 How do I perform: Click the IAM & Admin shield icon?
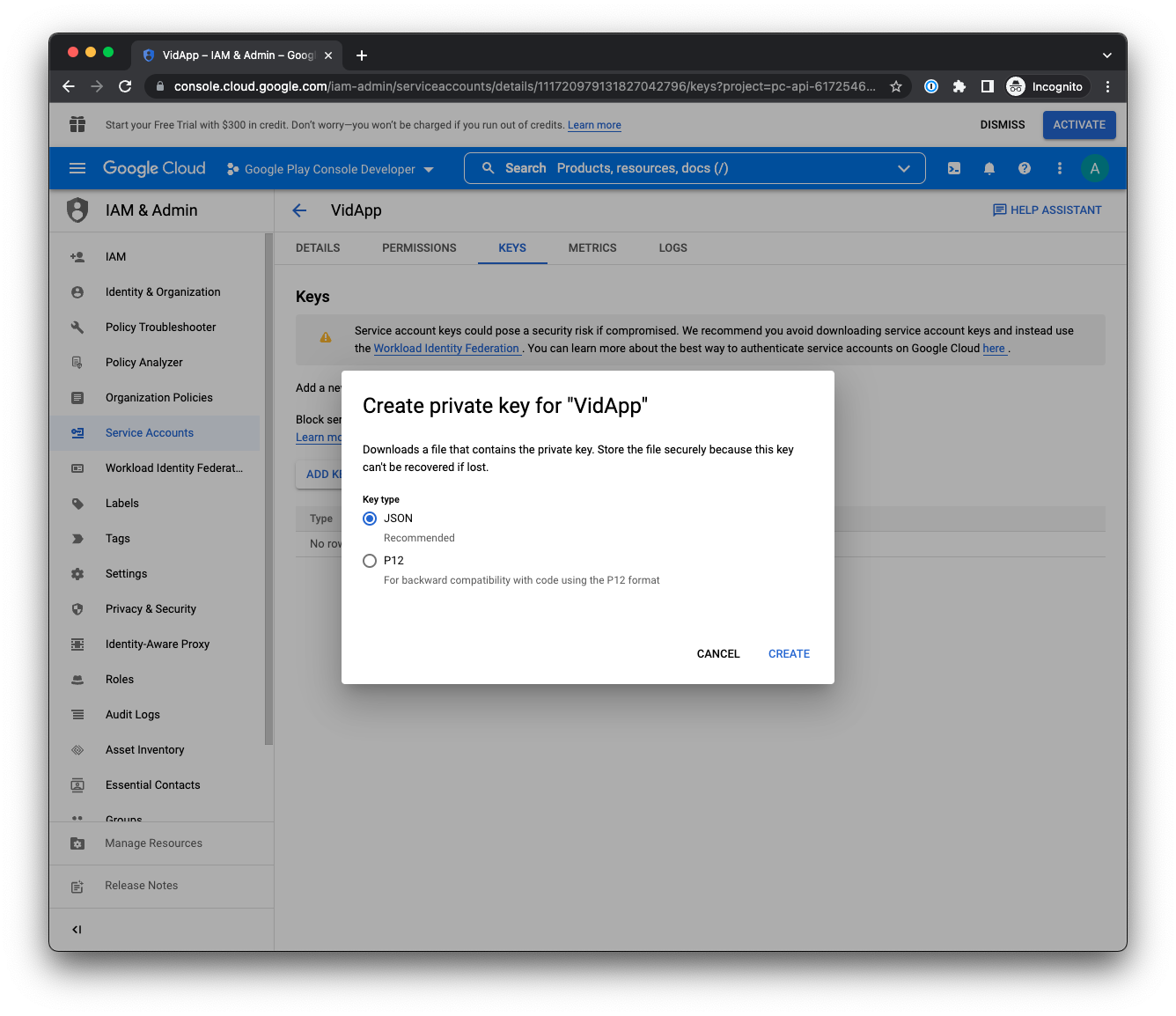77,210
